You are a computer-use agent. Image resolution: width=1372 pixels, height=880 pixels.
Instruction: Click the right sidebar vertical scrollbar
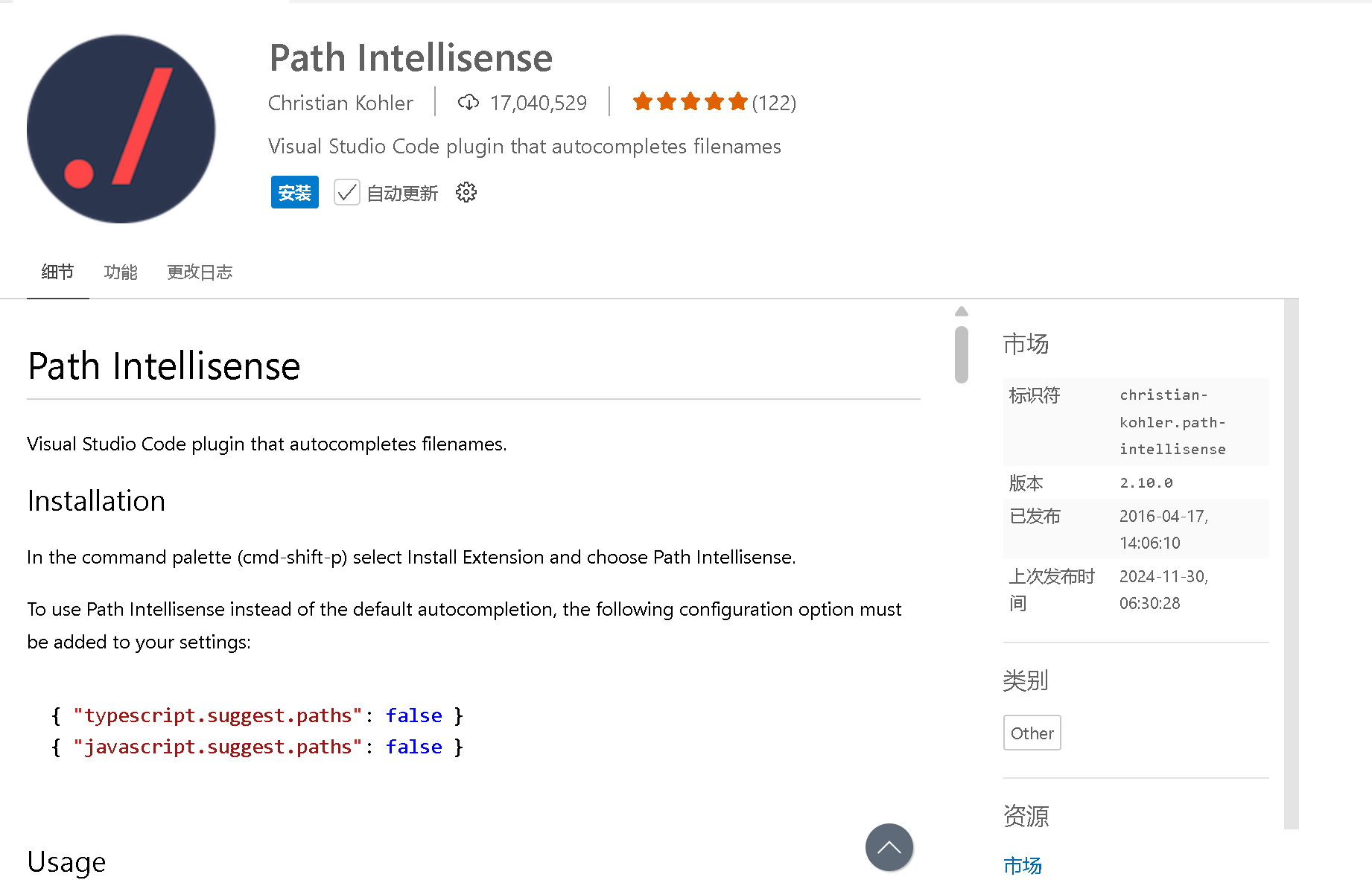(x=1292, y=564)
